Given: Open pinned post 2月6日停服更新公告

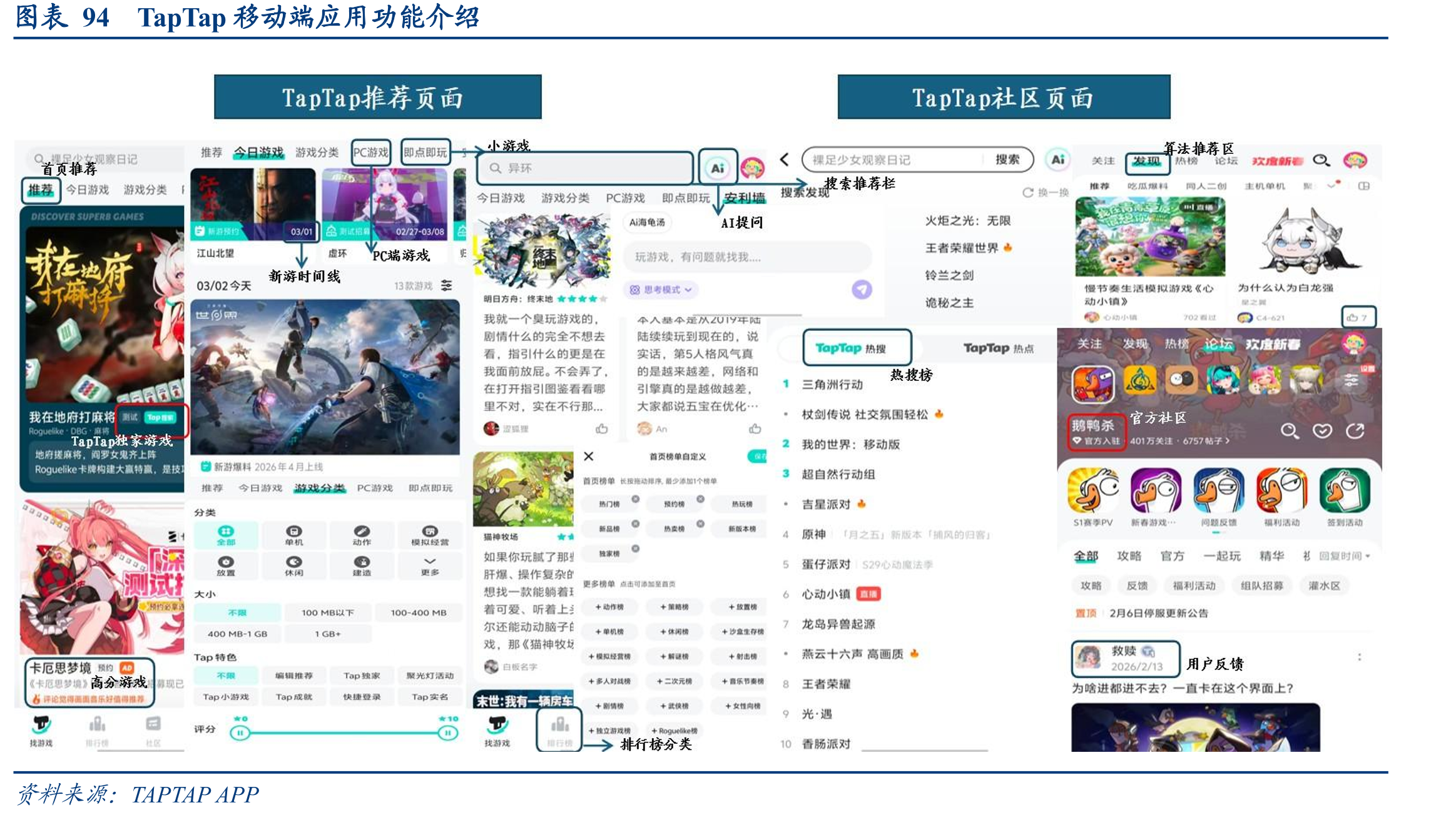Looking at the screenshot, I should 1158,613.
